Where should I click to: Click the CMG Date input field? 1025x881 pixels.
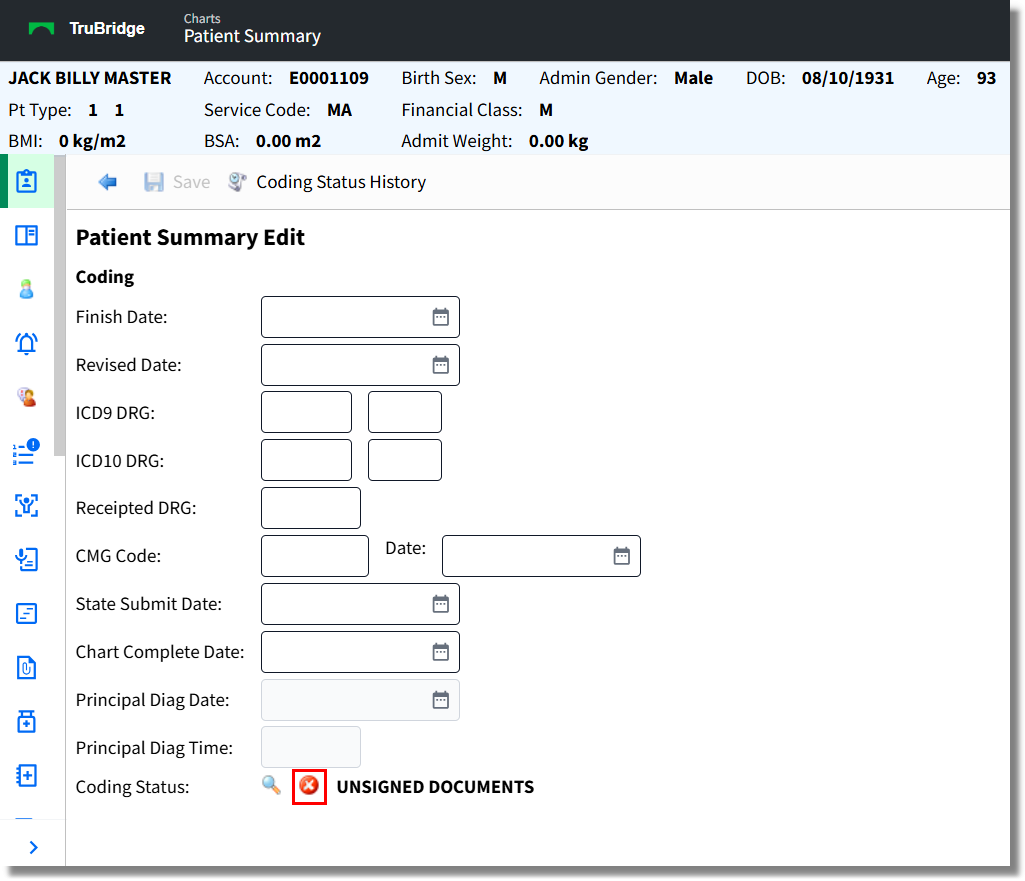point(541,556)
